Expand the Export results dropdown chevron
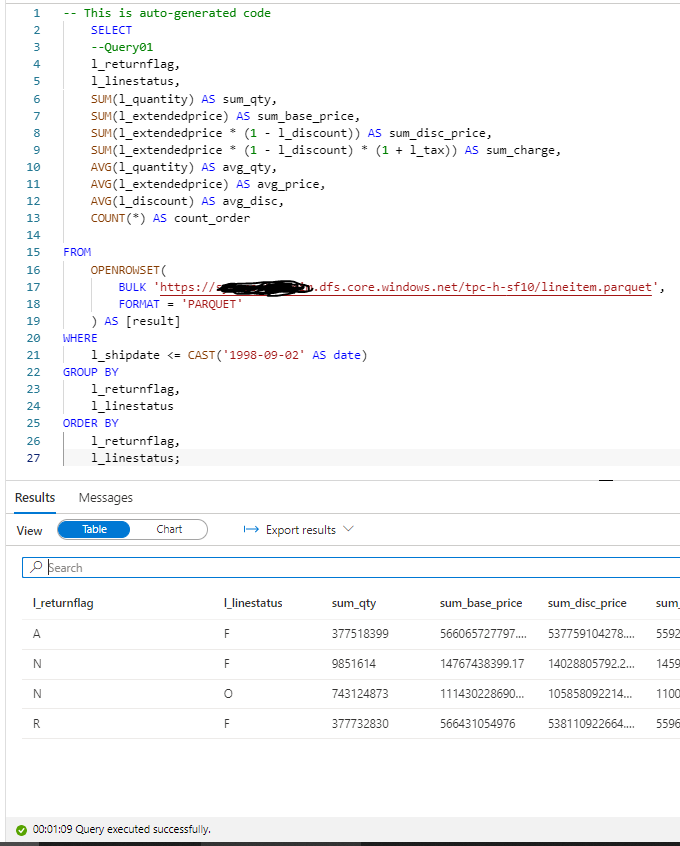 (x=348, y=530)
